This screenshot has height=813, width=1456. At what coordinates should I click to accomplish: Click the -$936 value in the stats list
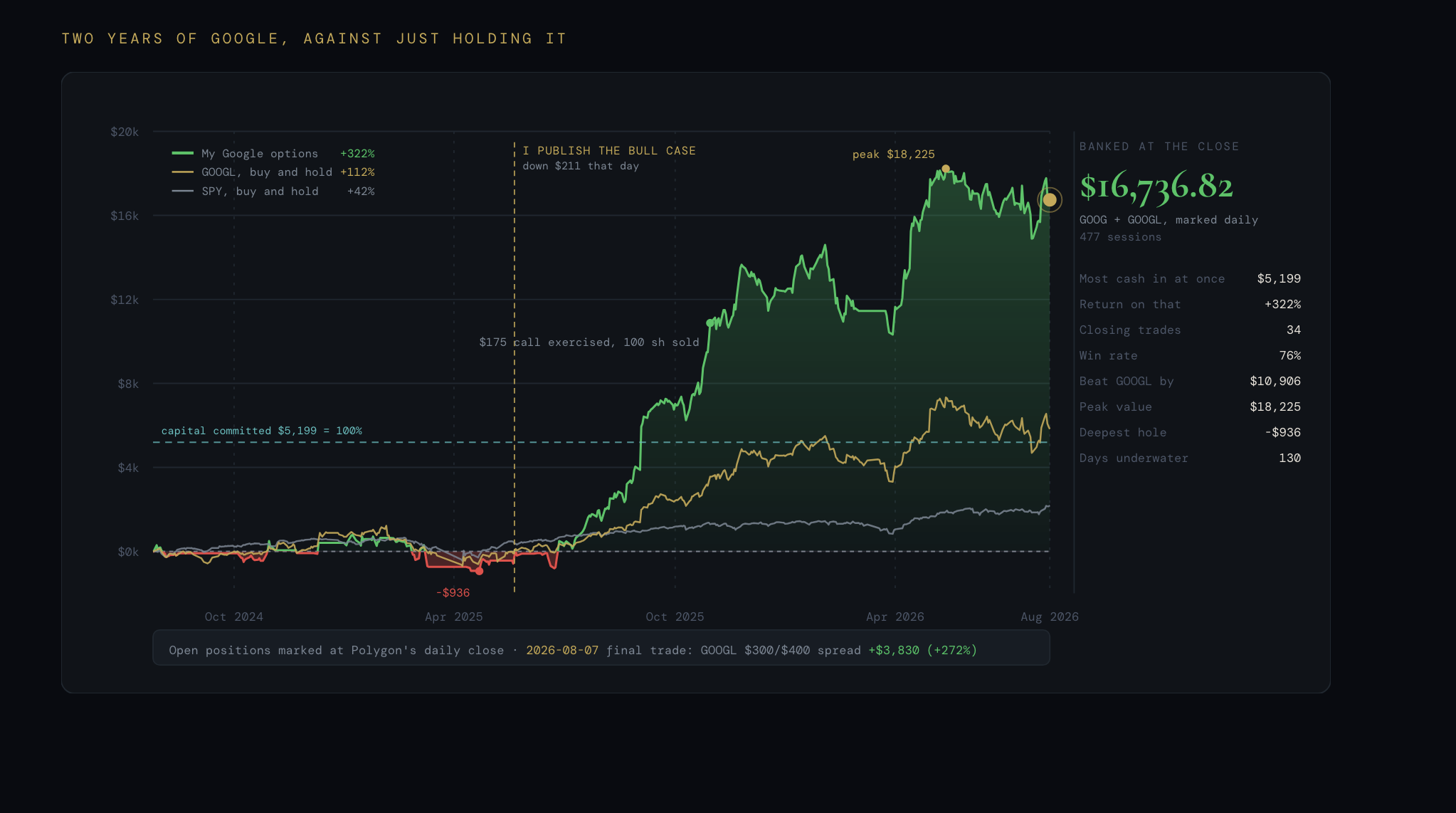(1282, 432)
